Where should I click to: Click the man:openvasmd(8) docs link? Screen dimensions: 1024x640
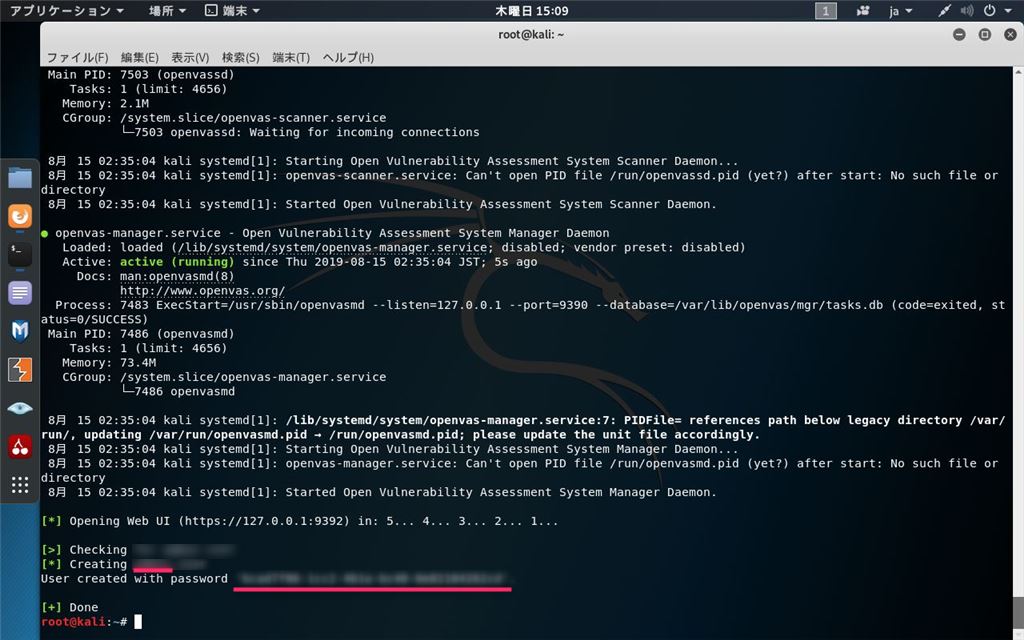point(177,276)
